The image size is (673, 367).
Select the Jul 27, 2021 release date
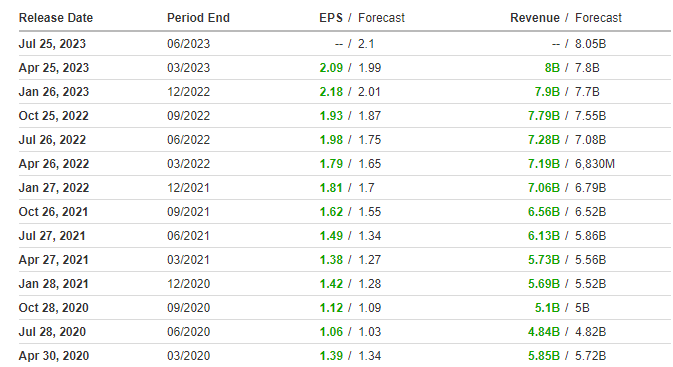click(52, 236)
